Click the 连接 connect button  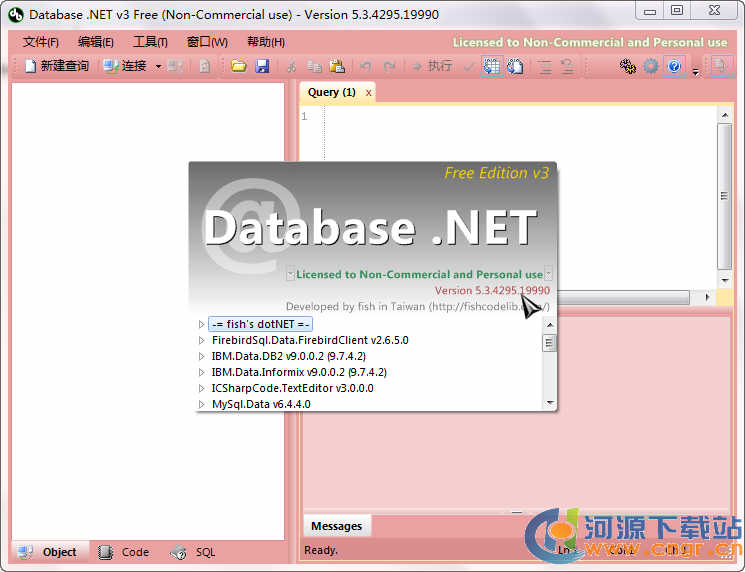[125, 66]
